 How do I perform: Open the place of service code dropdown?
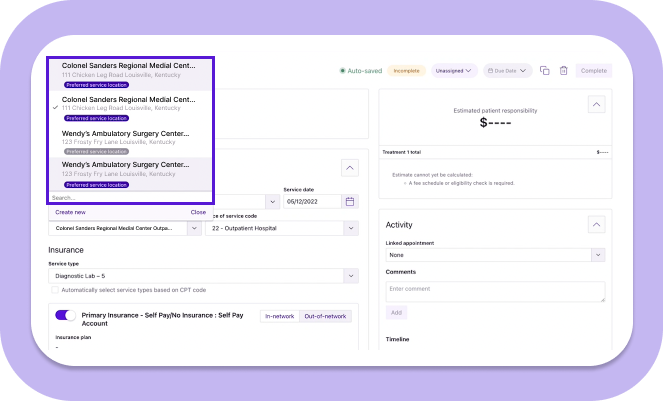click(x=282, y=228)
